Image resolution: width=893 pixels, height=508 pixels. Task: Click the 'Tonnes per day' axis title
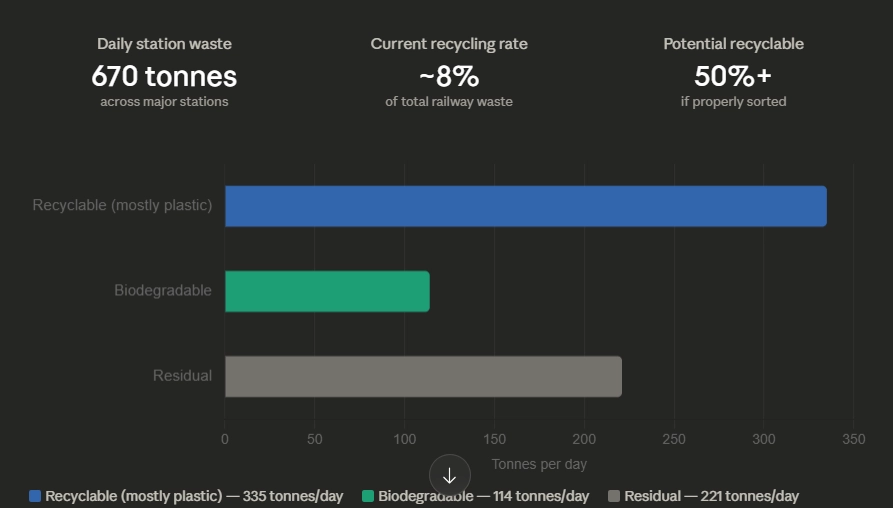click(x=539, y=464)
